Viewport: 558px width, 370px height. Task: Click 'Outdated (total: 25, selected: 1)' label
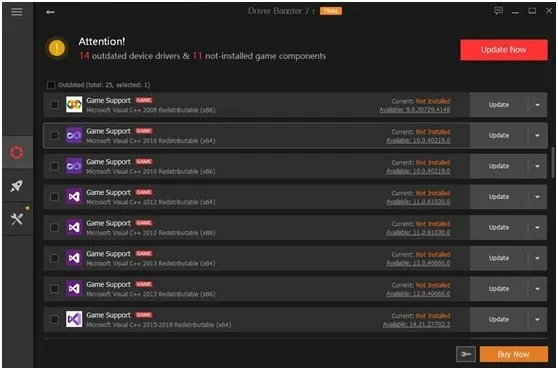tap(104, 85)
